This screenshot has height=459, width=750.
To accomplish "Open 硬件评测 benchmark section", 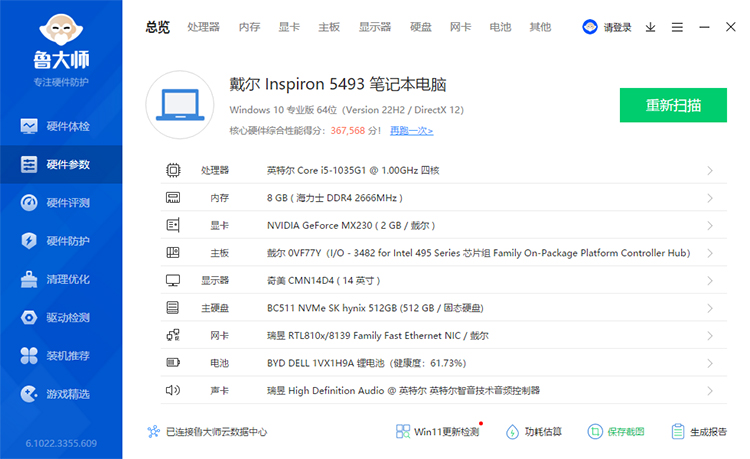I will 61,203.
